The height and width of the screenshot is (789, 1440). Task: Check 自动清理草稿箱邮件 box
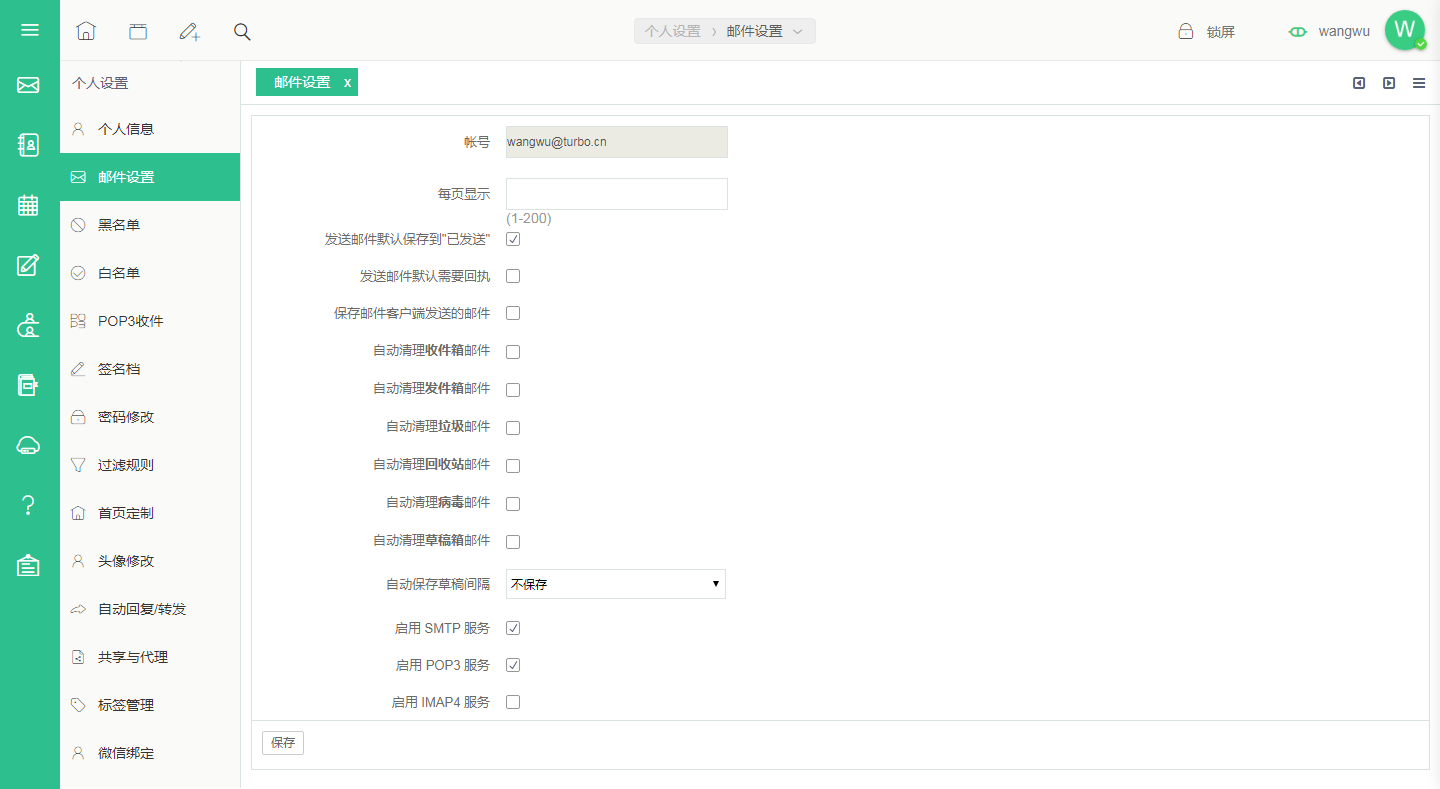click(513, 542)
